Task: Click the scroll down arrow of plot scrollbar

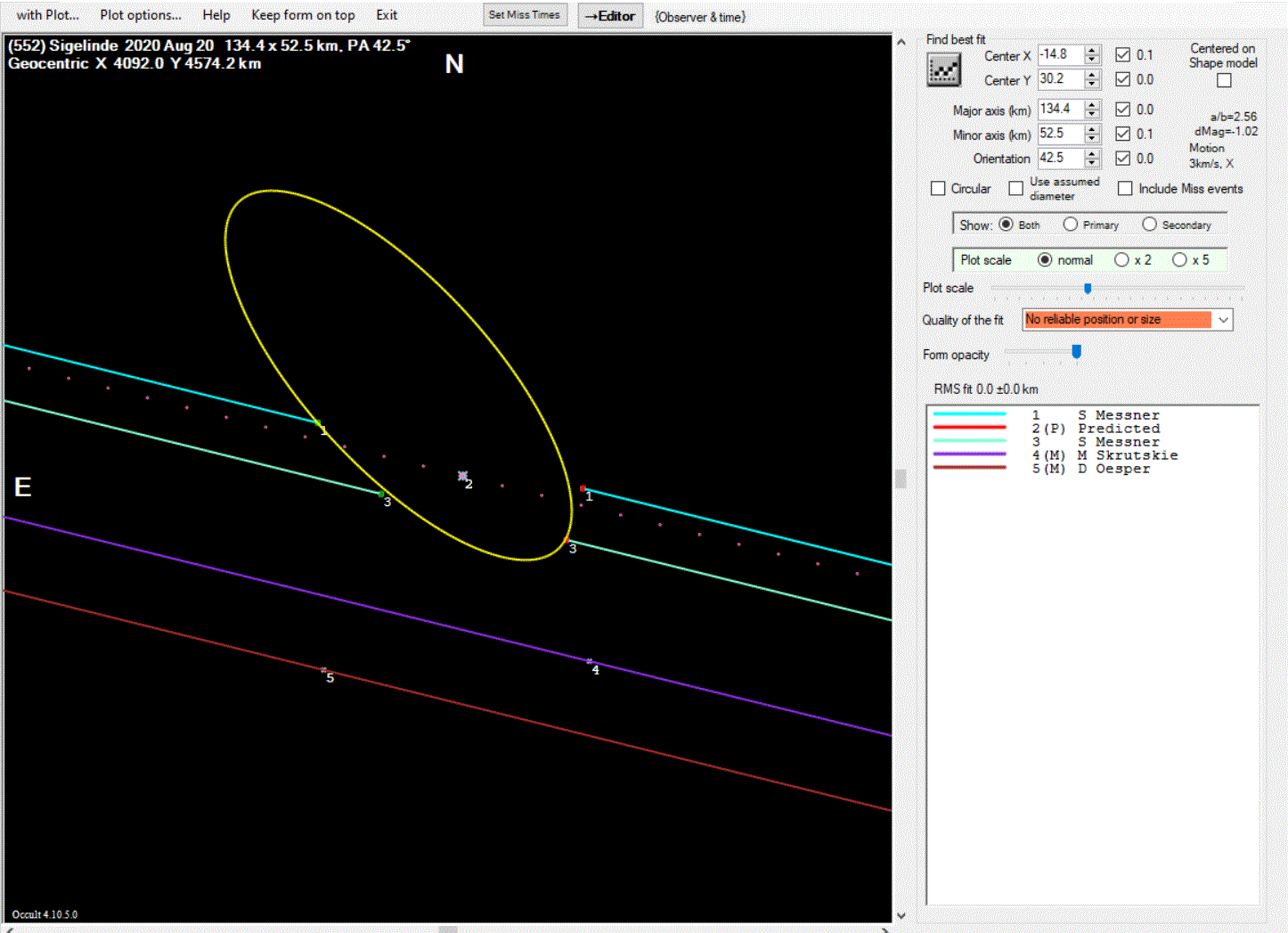Action: pos(901,915)
